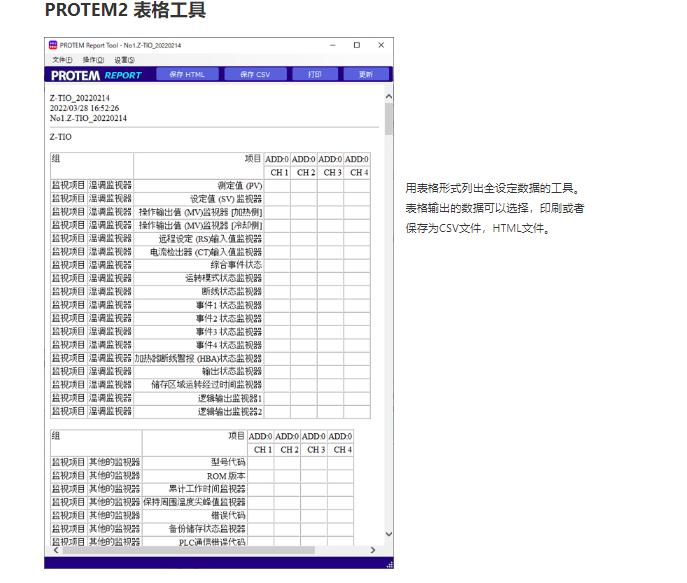Image resolution: width=687 pixels, height=583 pixels.
Task: Open the 设置(S) menu
Action: click(x=124, y=60)
